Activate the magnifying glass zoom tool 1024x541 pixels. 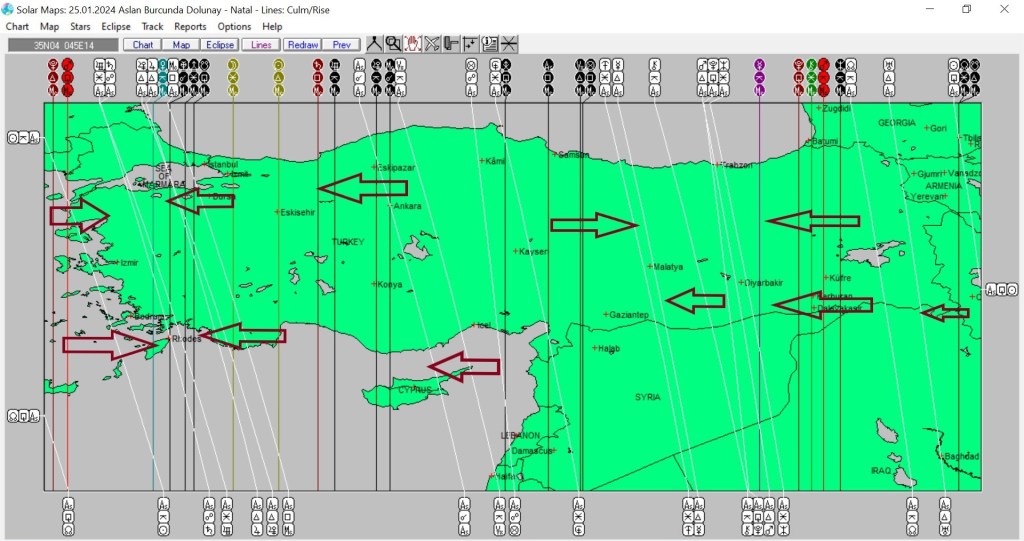point(393,44)
